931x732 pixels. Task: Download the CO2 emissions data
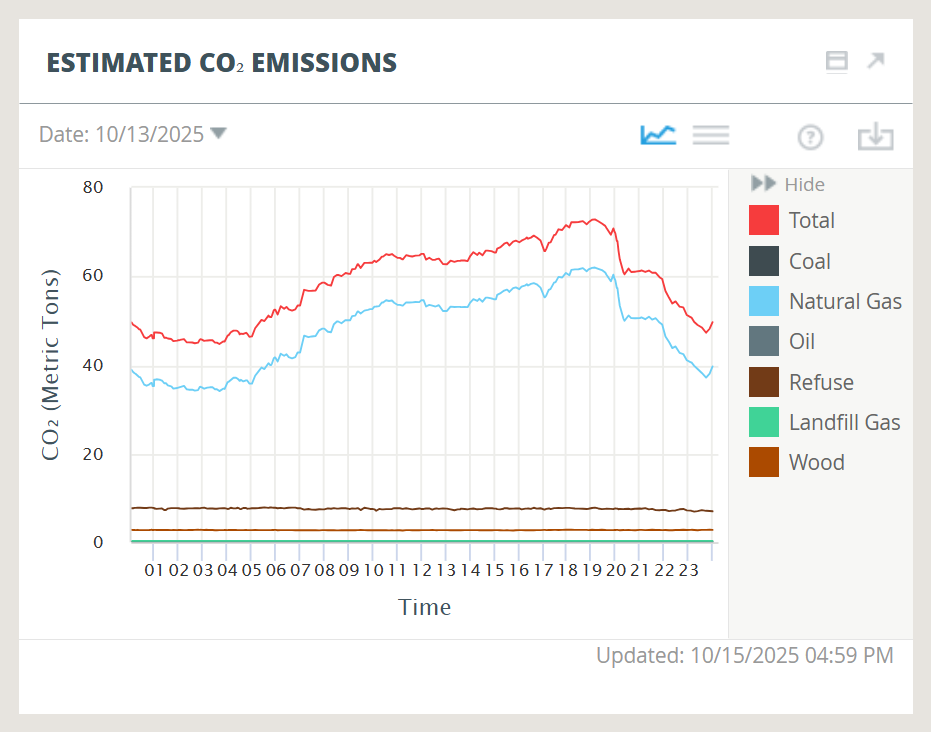point(875,137)
